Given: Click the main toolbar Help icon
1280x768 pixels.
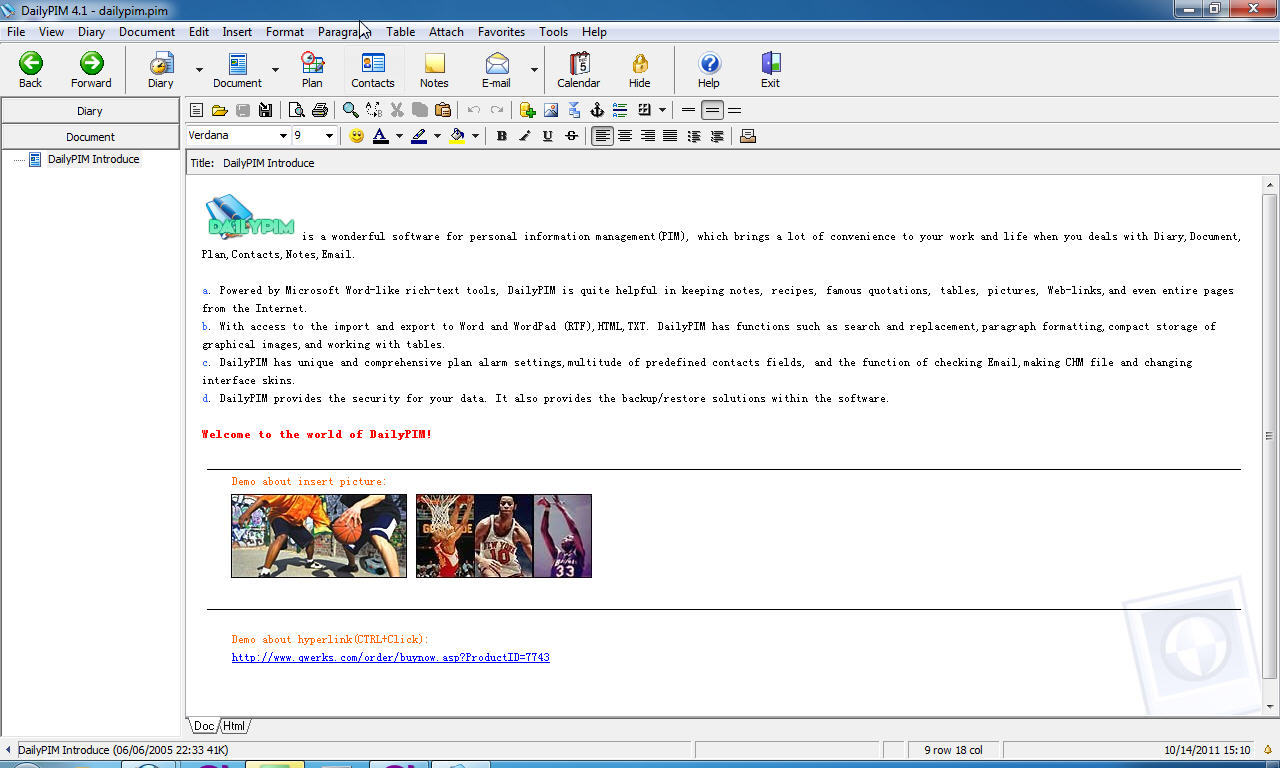Looking at the screenshot, I should tap(709, 70).
